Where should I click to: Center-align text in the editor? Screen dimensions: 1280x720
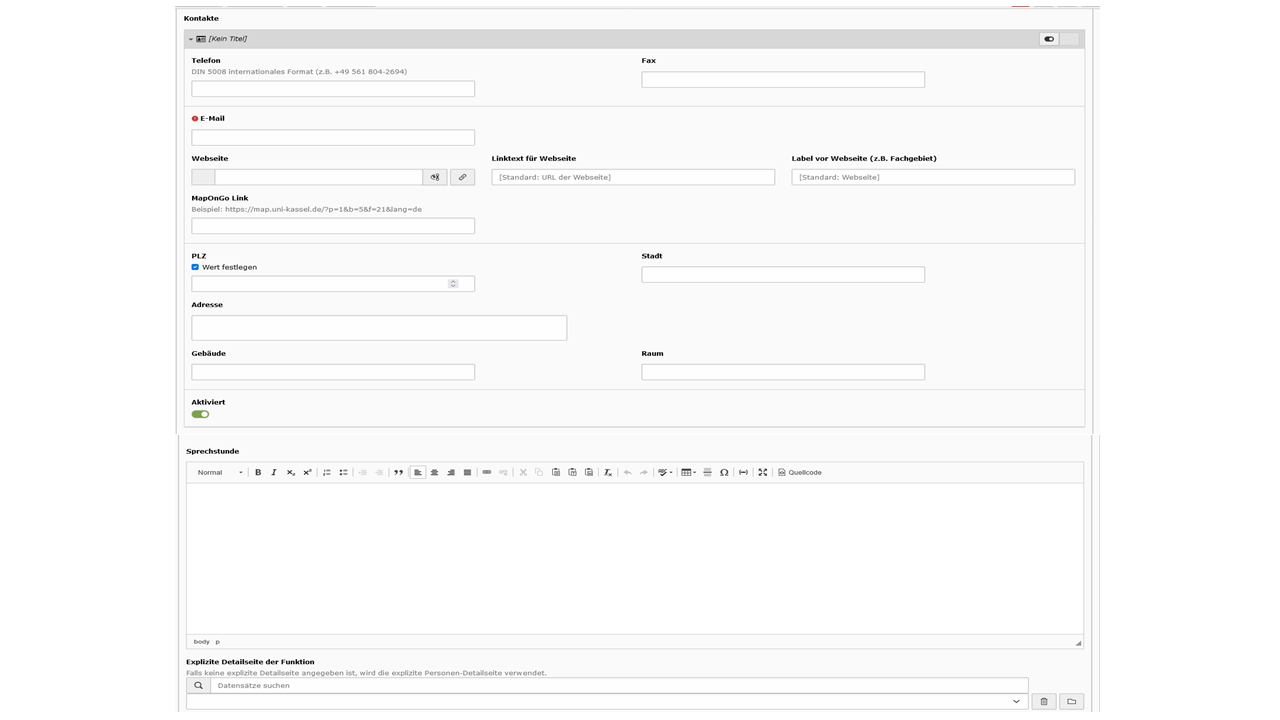click(434, 472)
